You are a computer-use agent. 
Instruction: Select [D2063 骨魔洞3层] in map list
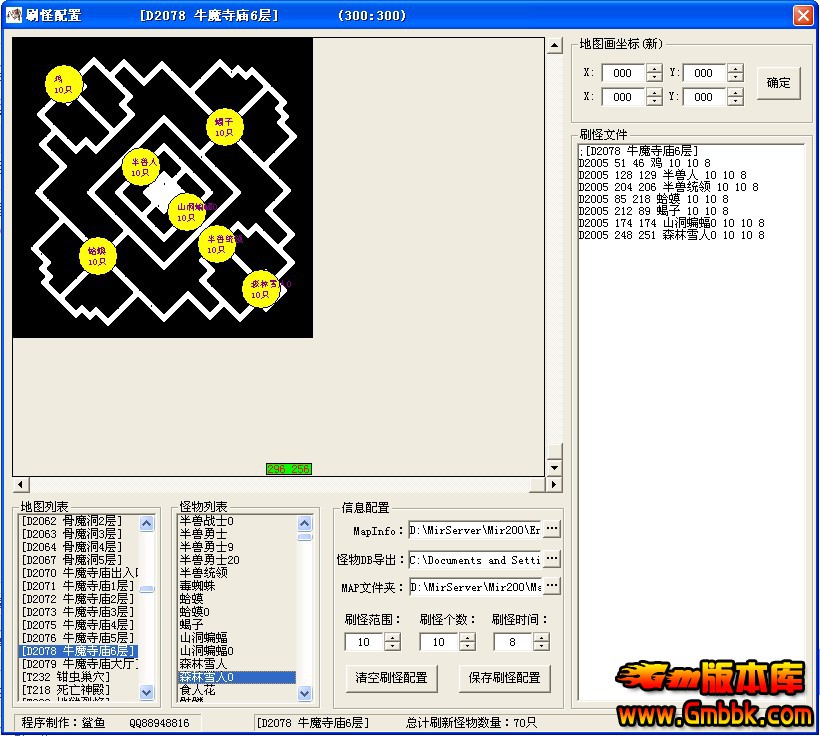click(79, 534)
